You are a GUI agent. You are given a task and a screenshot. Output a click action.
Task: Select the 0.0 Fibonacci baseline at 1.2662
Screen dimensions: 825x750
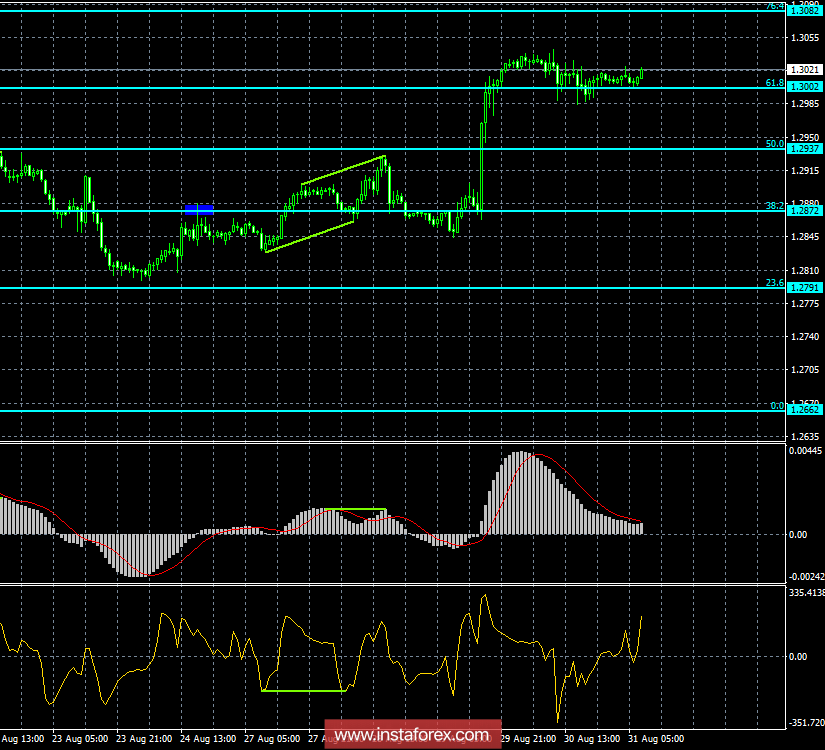(x=400, y=411)
